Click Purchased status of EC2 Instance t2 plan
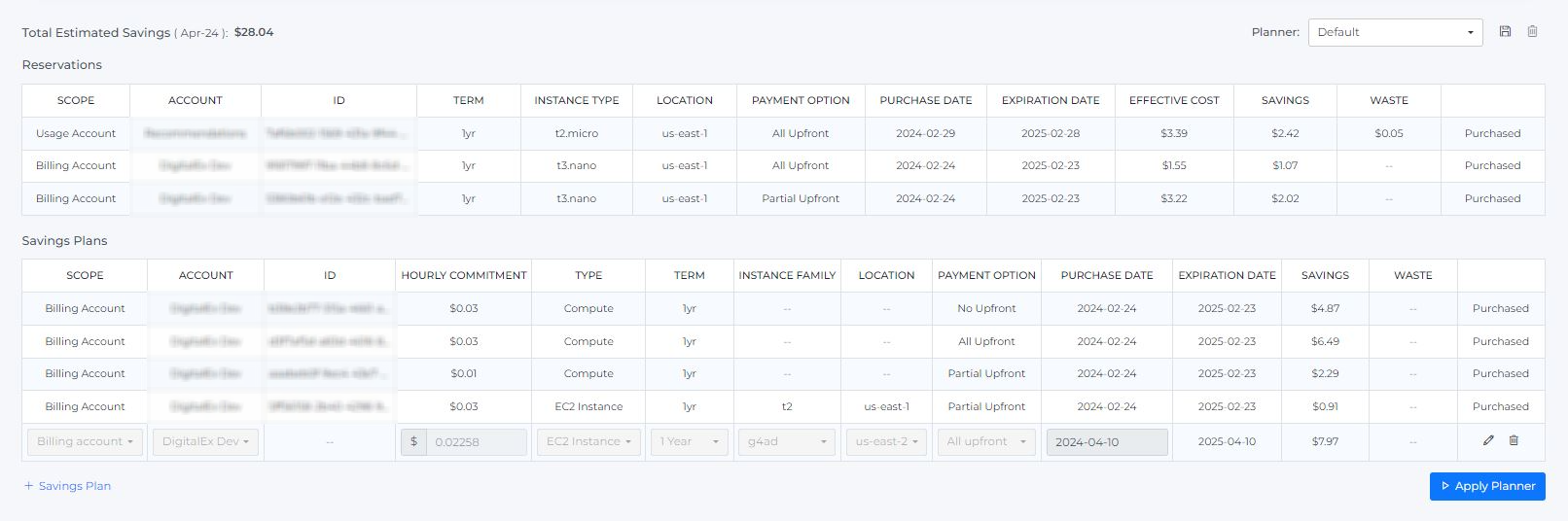The height and width of the screenshot is (521, 1568). coord(1500,406)
